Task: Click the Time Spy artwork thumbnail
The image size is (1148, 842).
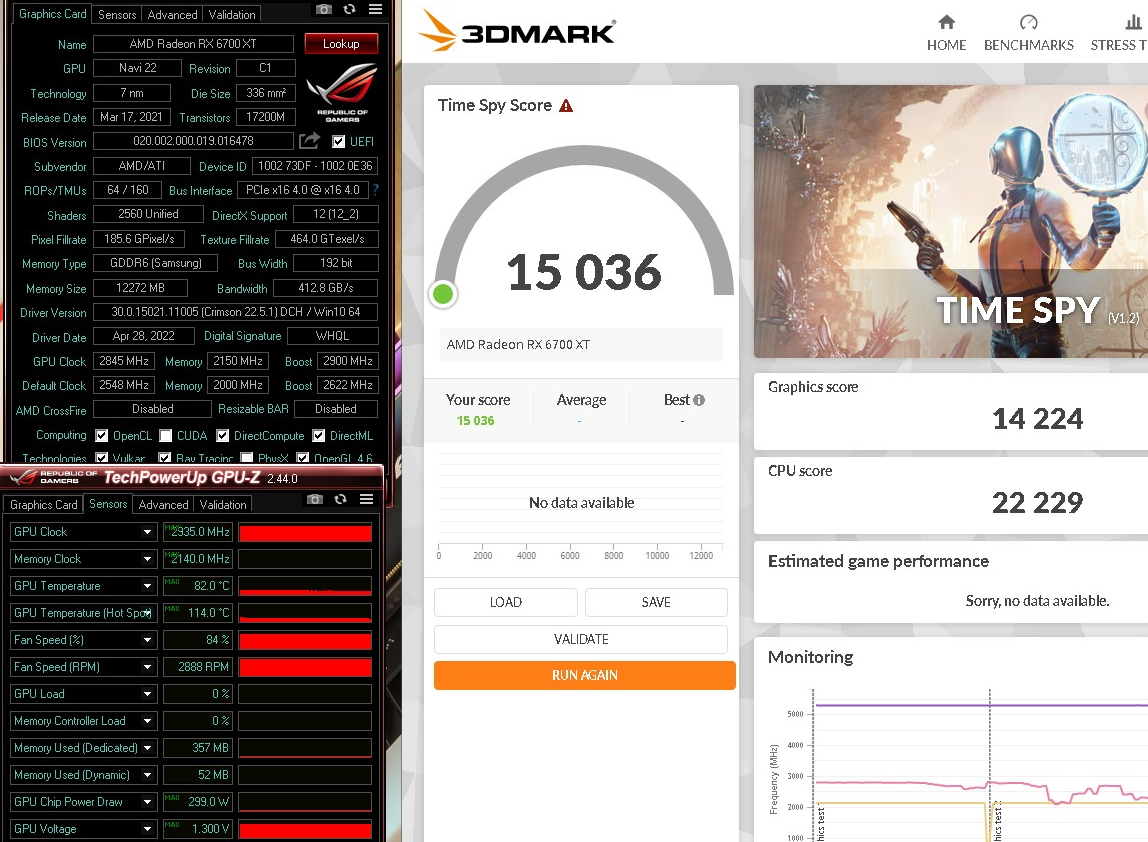Action: point(951,221)
